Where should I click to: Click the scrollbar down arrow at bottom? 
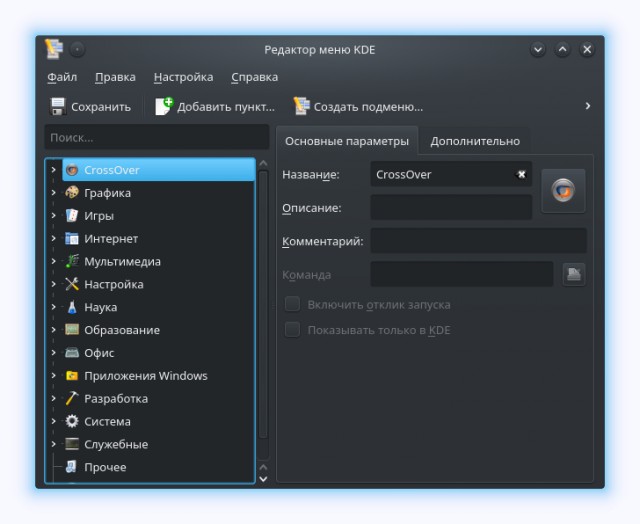pyautogui.click(x=263, y=479)
